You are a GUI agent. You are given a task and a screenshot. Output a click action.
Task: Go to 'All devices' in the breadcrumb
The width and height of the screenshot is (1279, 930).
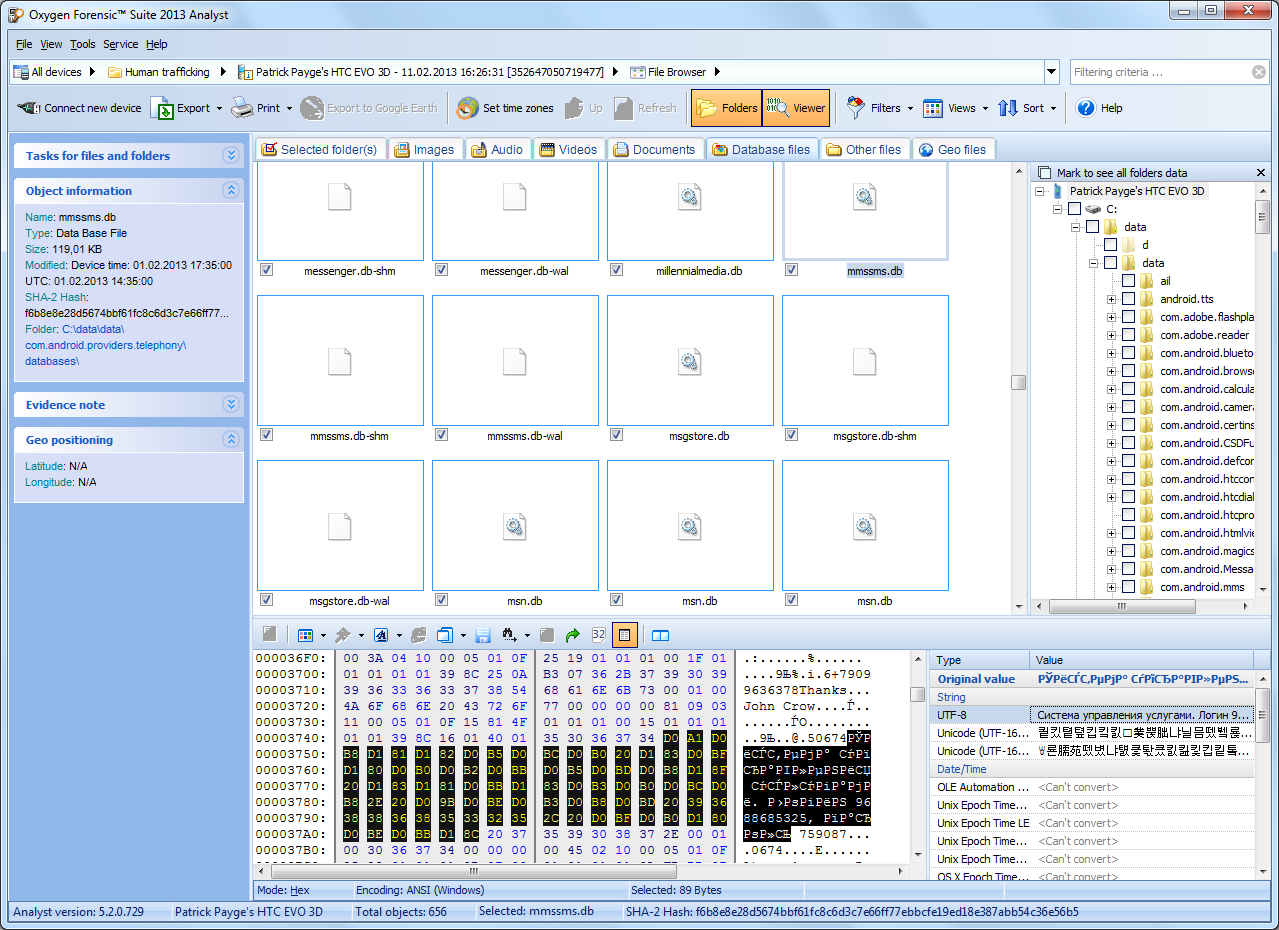47,72
